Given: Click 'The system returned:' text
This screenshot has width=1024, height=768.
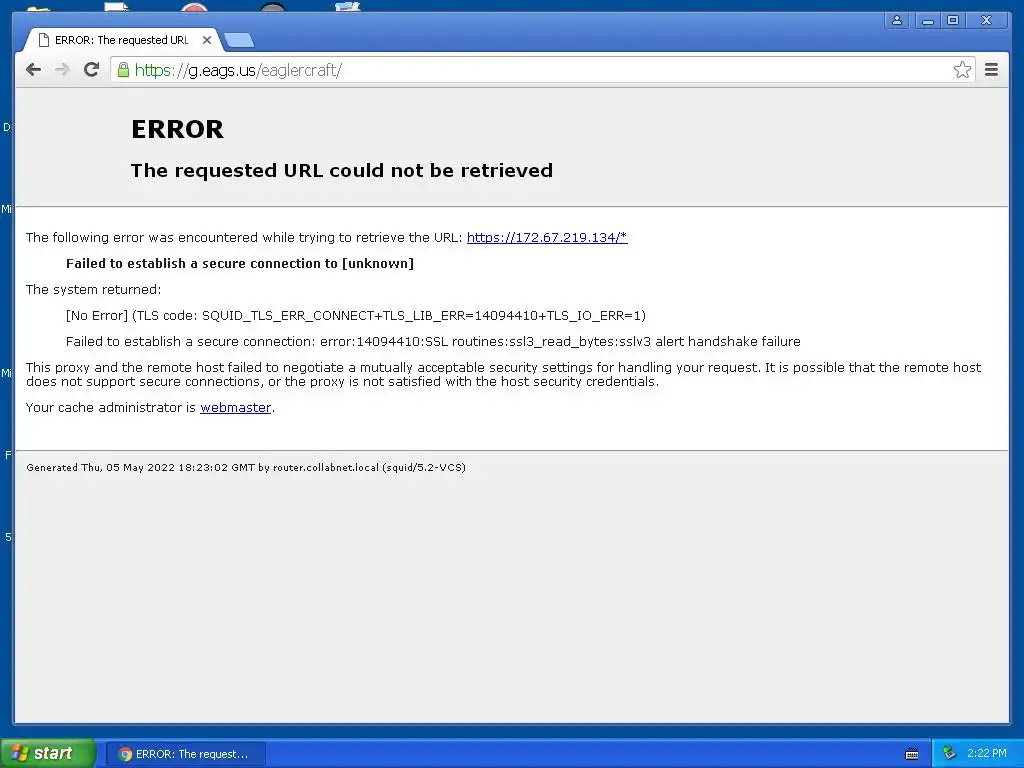Looking at the screenshot, I should [93, 290].
